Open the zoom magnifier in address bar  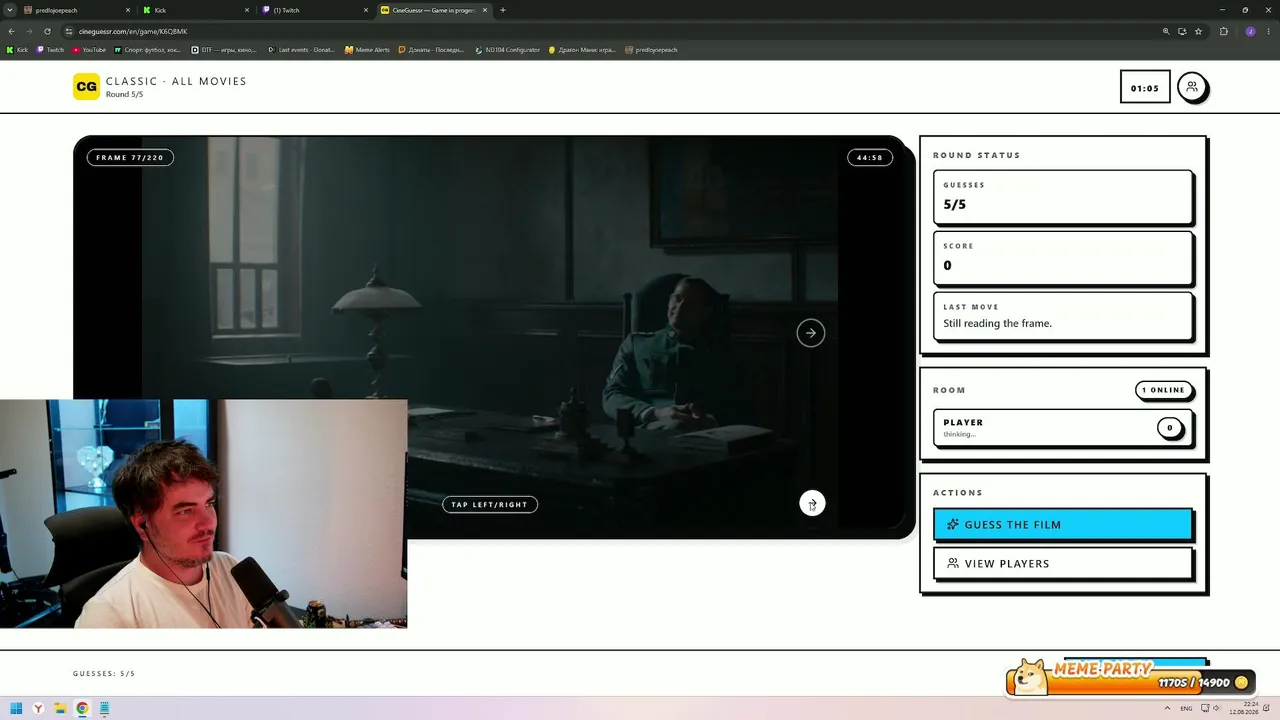tap(1166, 31)
